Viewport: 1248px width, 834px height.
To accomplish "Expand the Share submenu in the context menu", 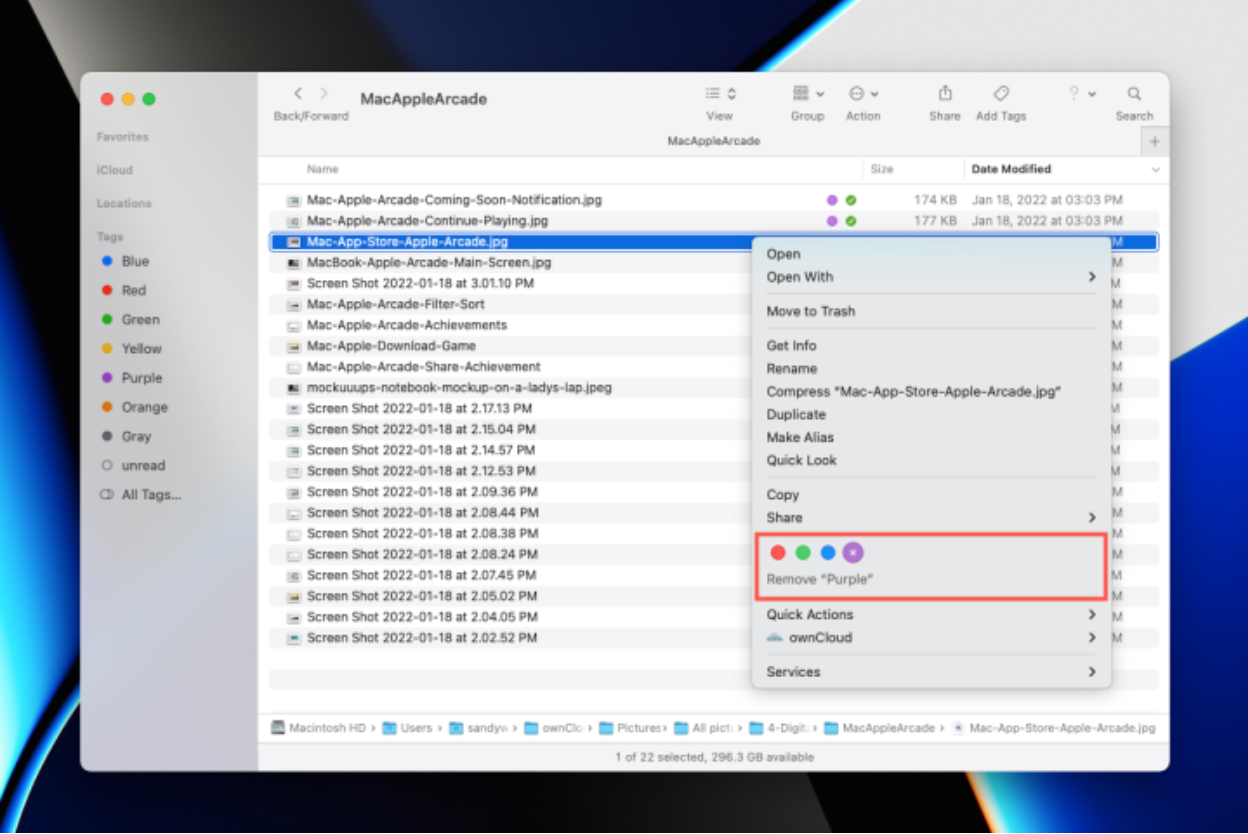I will [x=1092, y=517].
